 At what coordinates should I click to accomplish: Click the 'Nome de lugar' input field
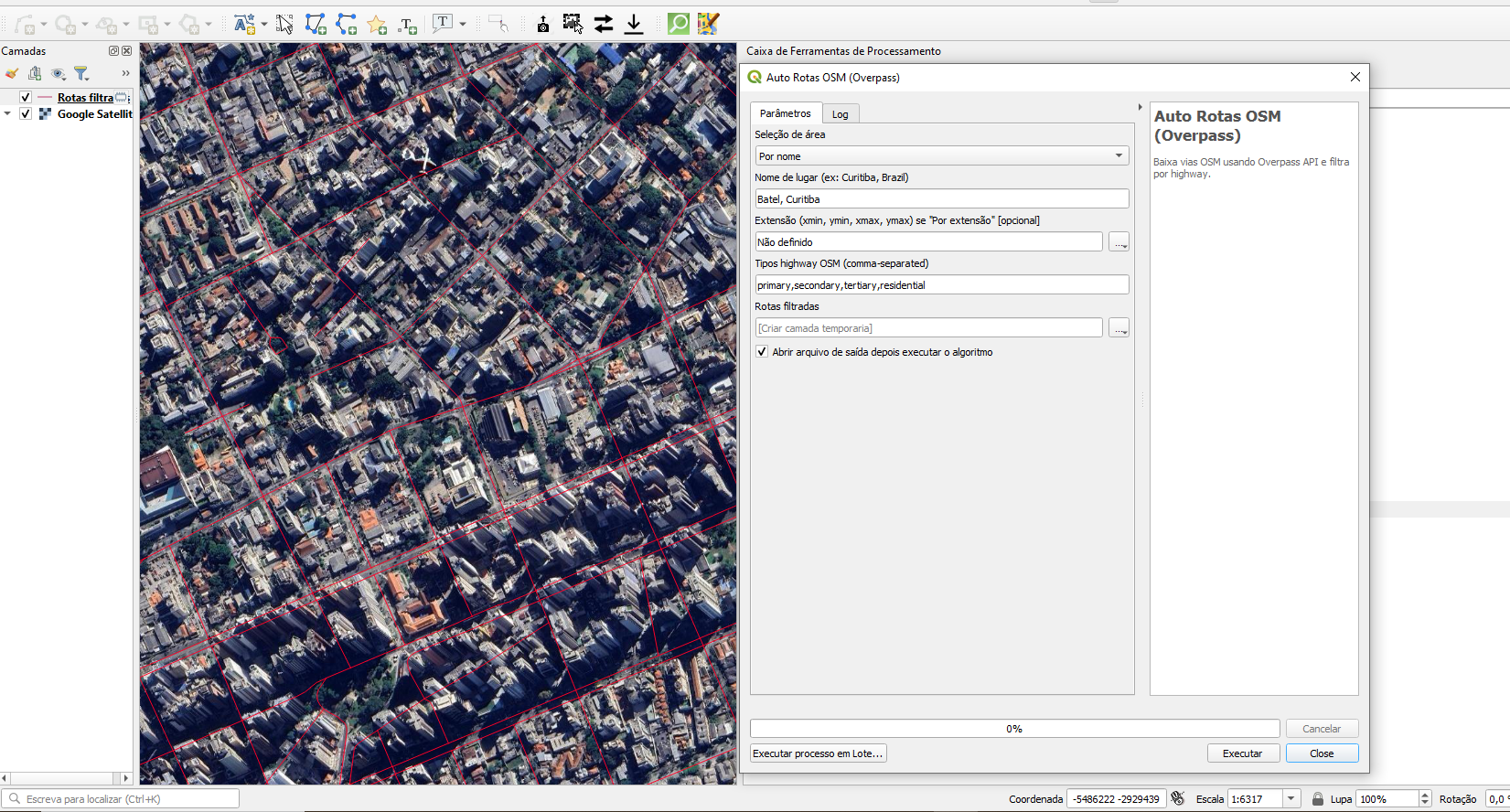[941, 199]
